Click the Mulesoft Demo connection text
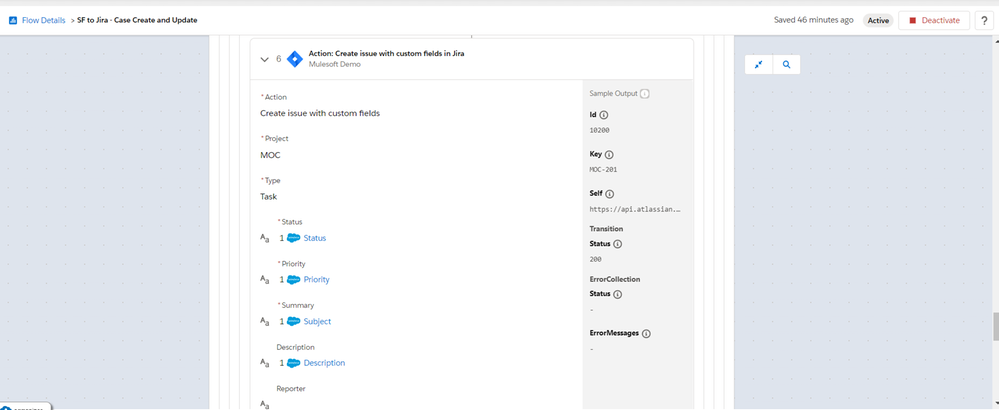The image size is (999, 410). pyautogui.click(x=334, y=64)
